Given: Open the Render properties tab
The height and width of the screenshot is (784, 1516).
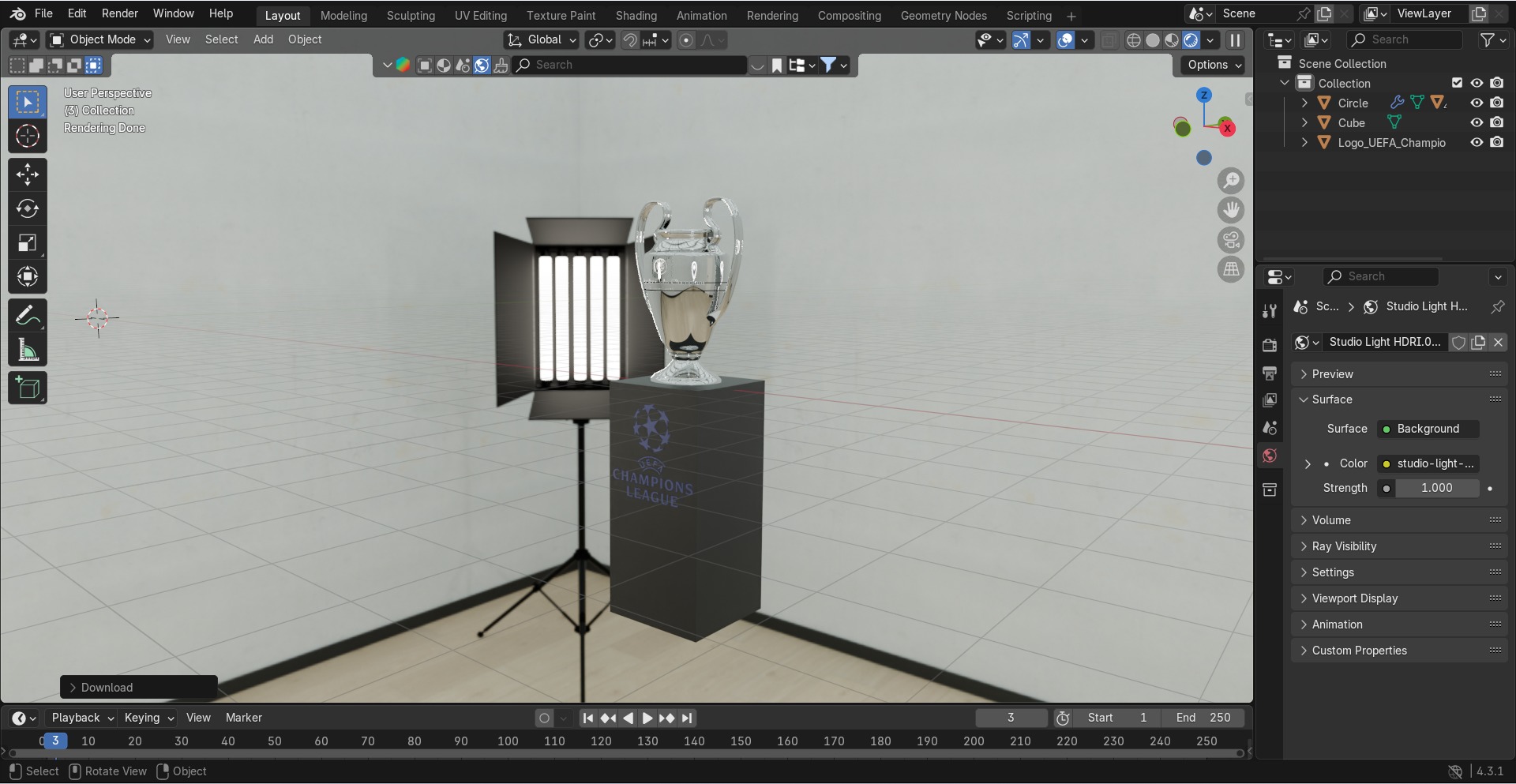Looking at the screenshot, I should (x=1270, y=345).
